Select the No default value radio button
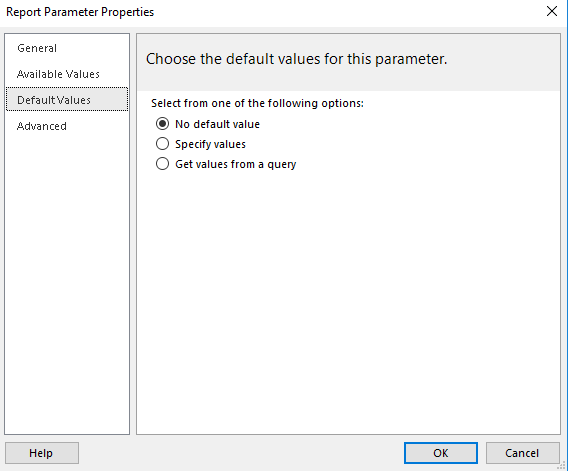 click(162, 124)
